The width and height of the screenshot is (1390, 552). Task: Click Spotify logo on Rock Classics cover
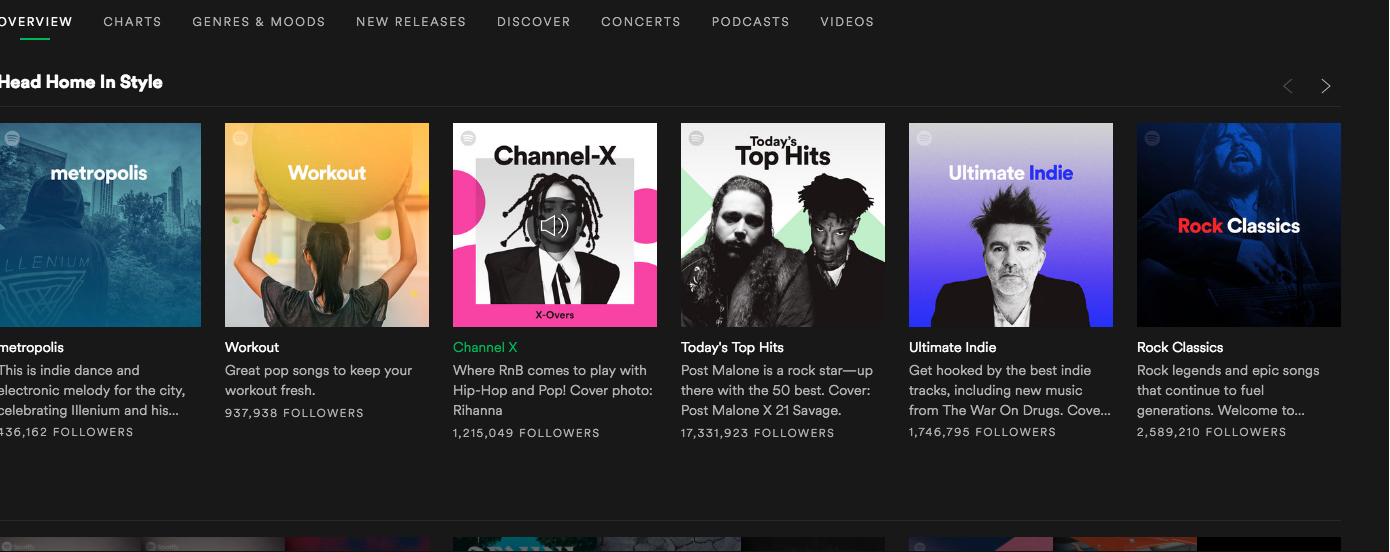1153,139
